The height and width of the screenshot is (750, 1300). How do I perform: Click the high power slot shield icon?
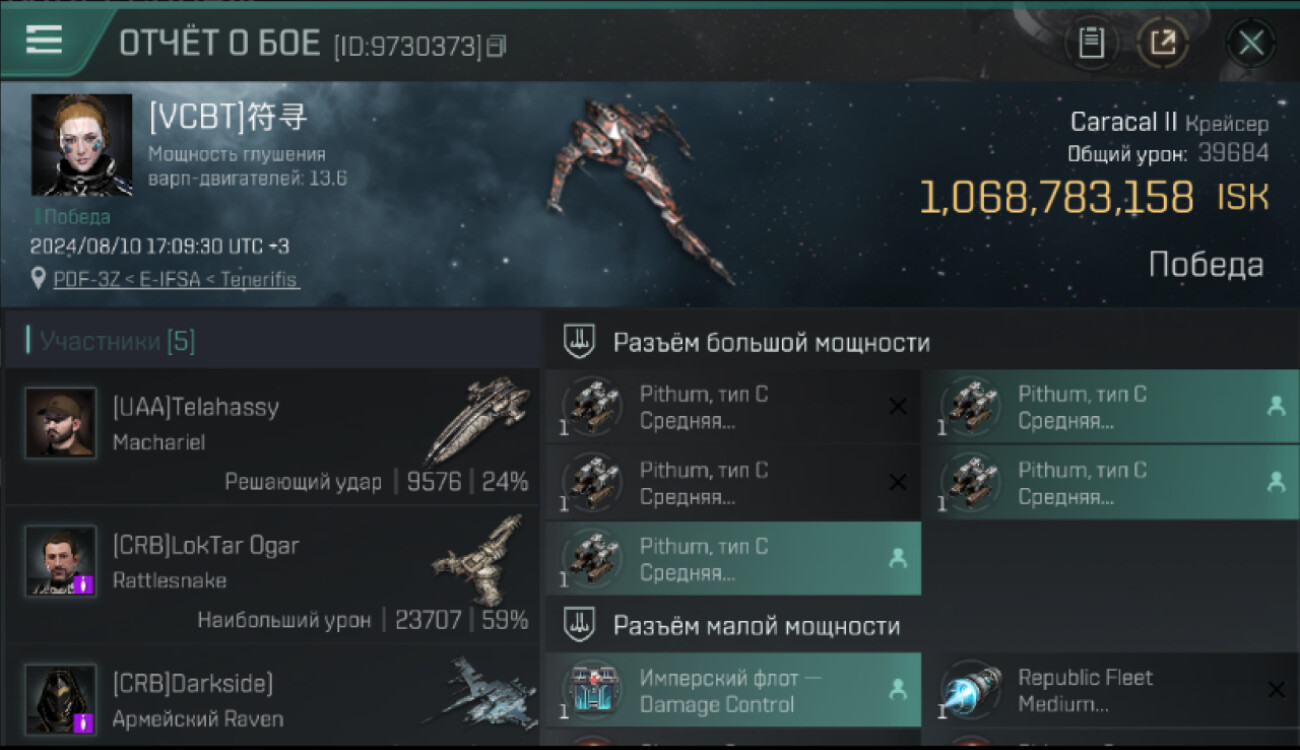click(579, 342)
